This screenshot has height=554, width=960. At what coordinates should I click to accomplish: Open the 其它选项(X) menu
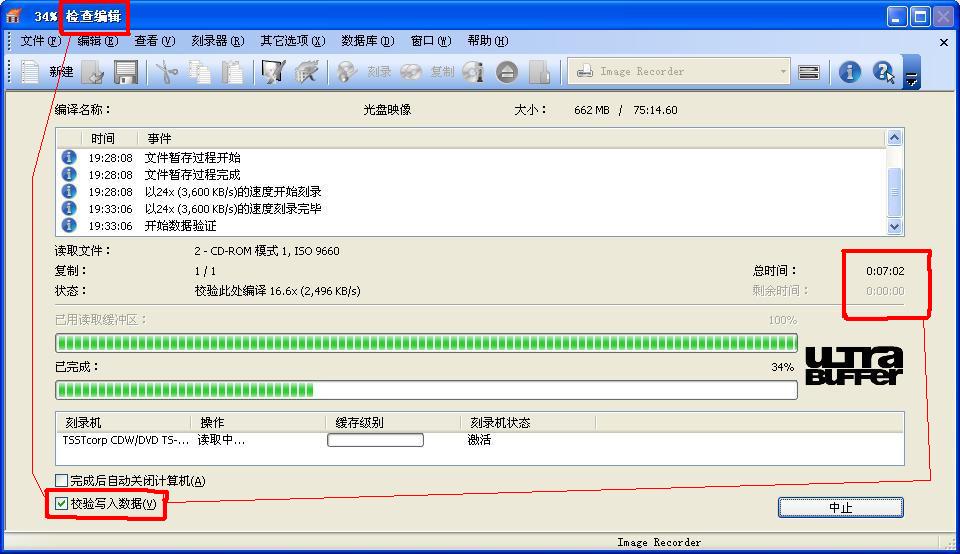point(293,41)
